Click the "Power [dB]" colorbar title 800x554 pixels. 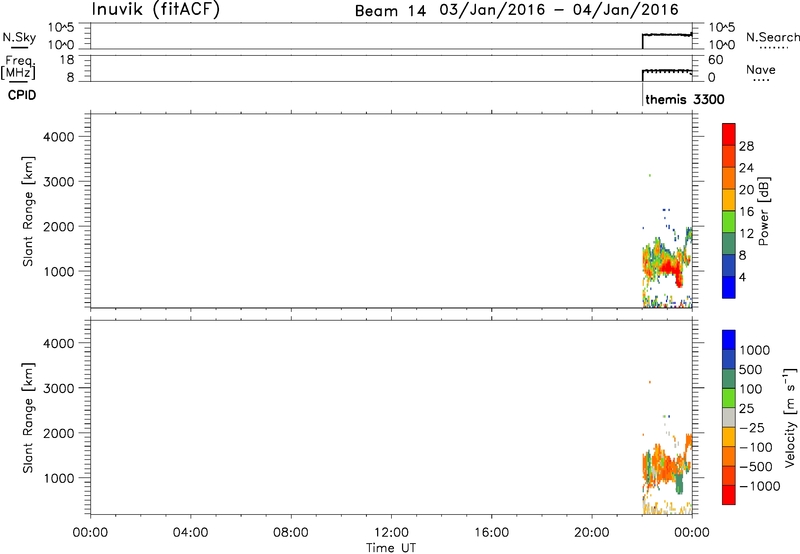tap(764, 211)
